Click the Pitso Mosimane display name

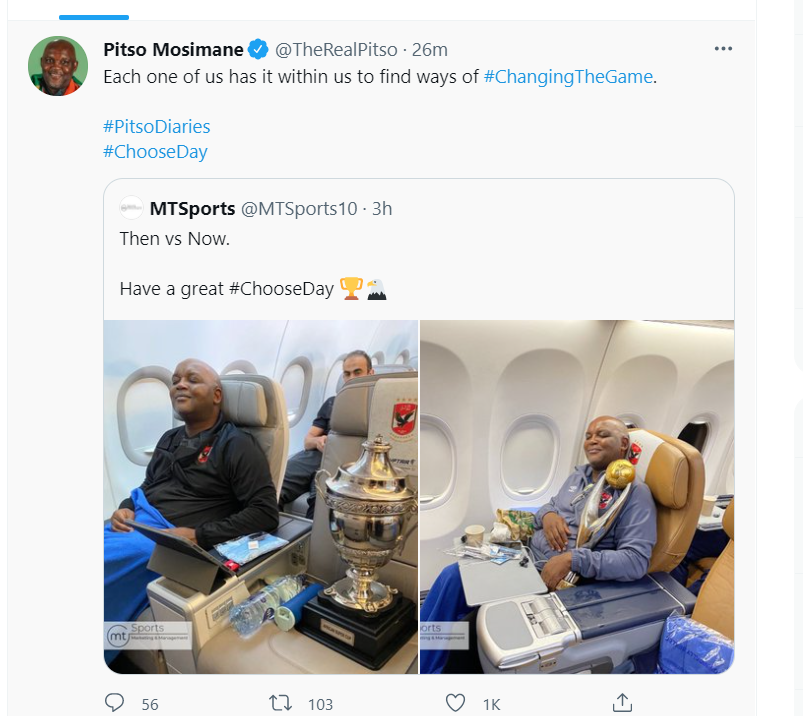coord(174,49)
